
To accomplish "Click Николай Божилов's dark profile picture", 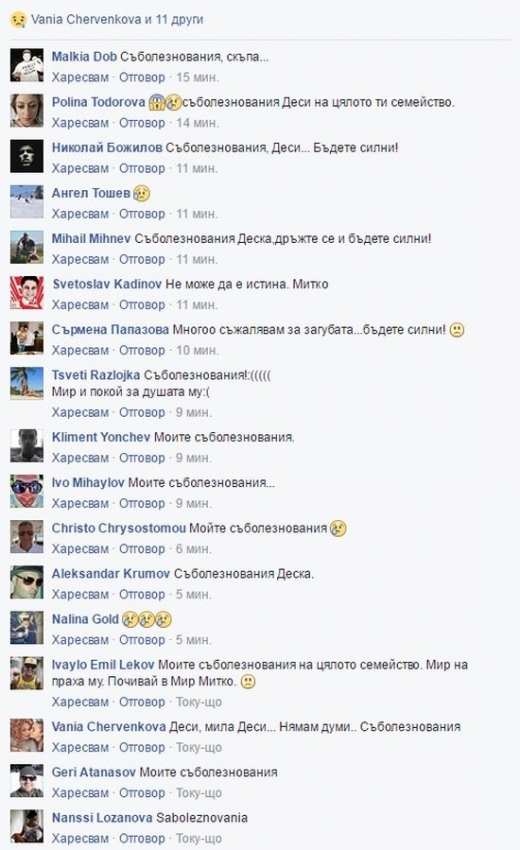I will [x=27, y=156].
